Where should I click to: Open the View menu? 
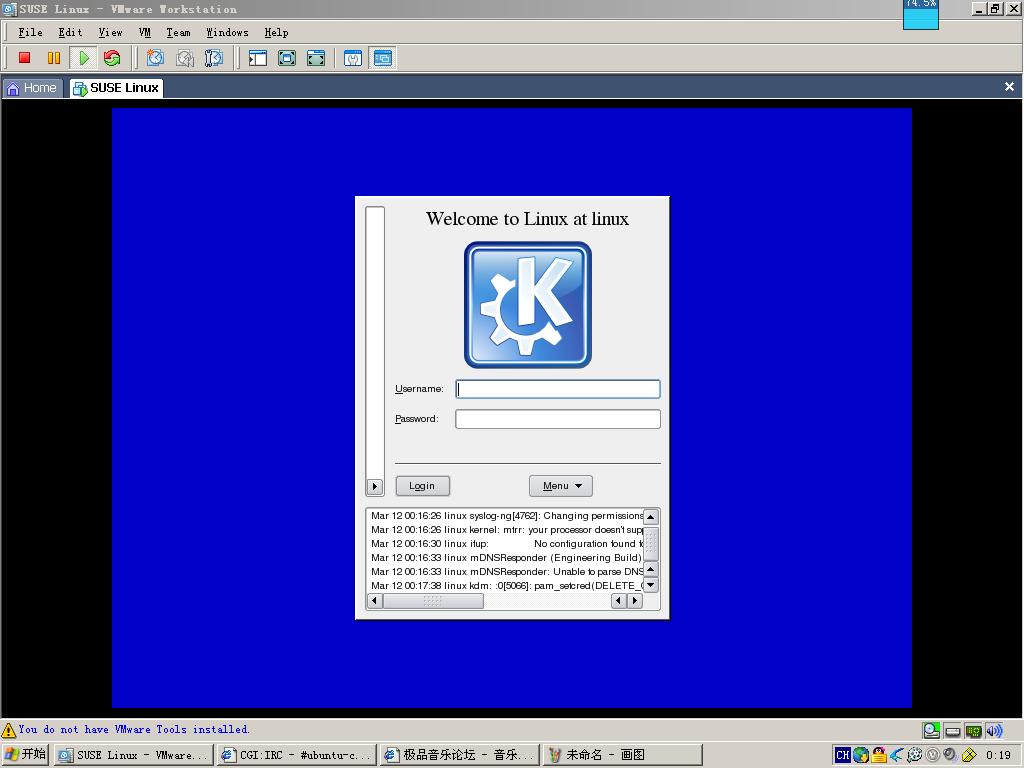pyautogui.click(x=110, y=32)
